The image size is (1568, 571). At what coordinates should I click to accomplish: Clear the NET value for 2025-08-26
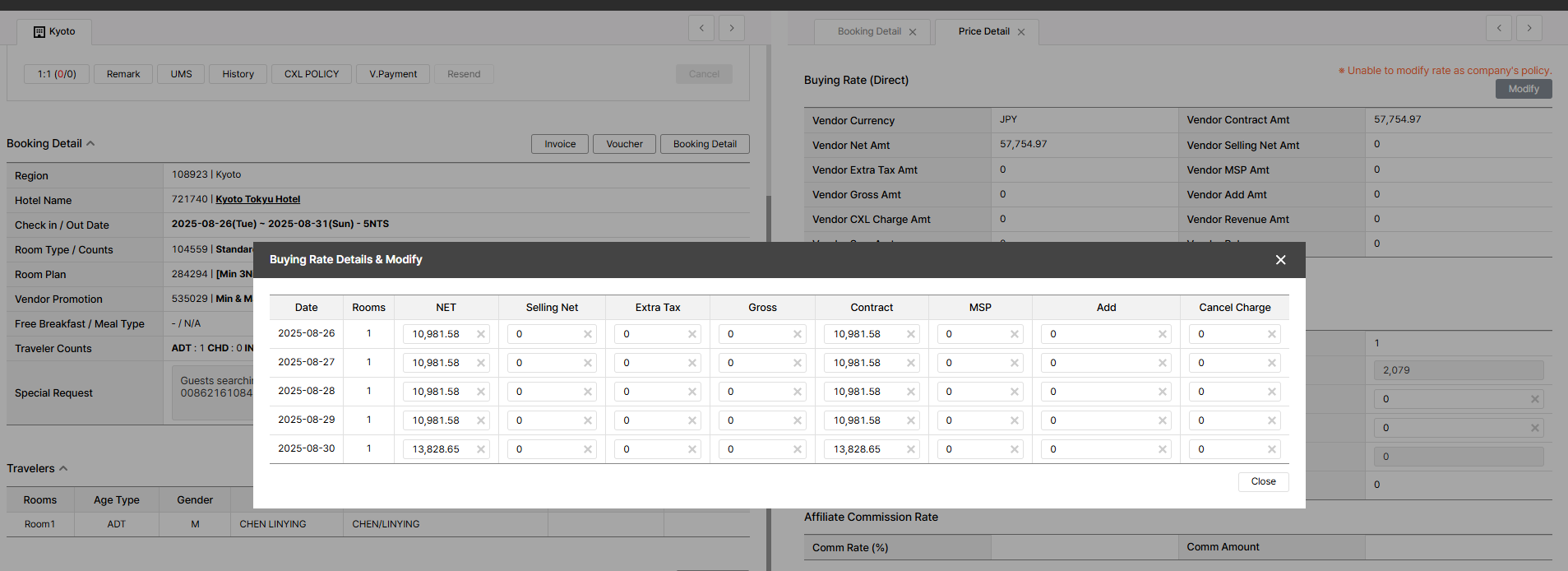click(481, 334)
